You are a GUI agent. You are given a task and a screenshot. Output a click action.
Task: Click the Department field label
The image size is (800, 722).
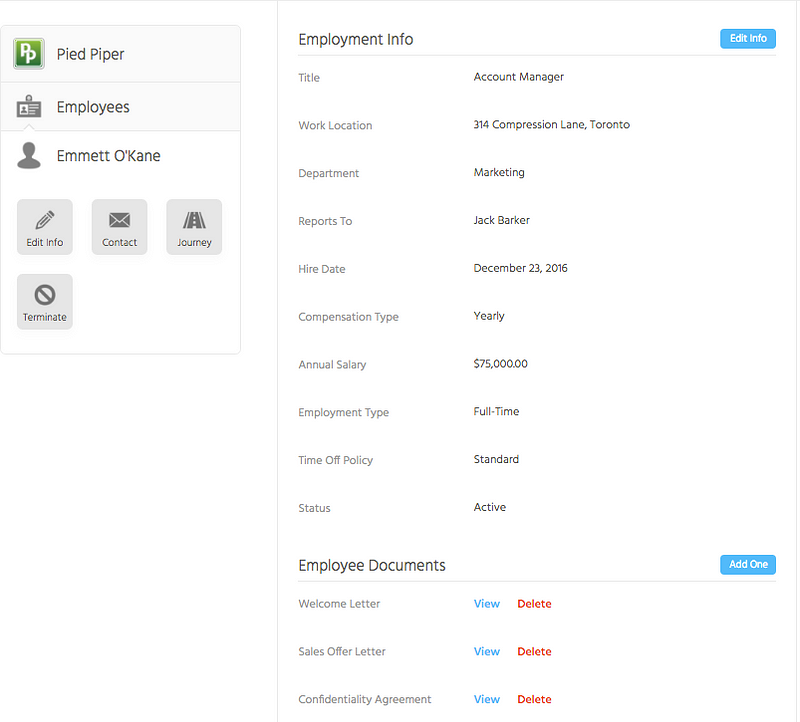(329, 173)
